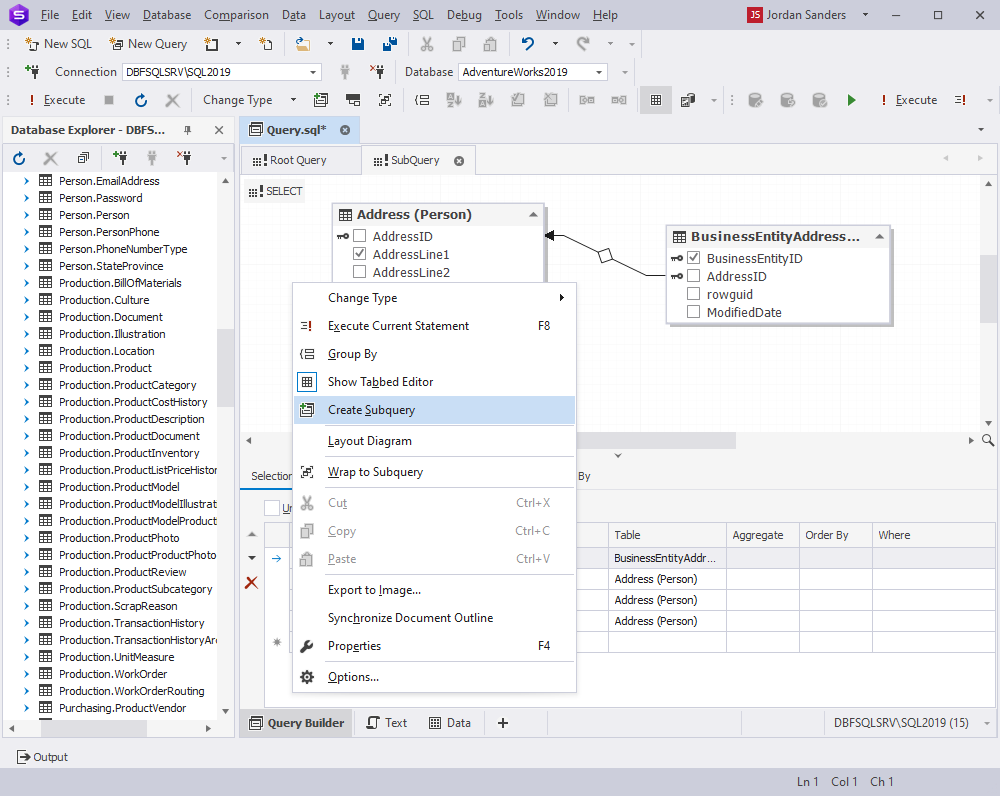Click the green Run arrow icon

click(x=851, y=100)
